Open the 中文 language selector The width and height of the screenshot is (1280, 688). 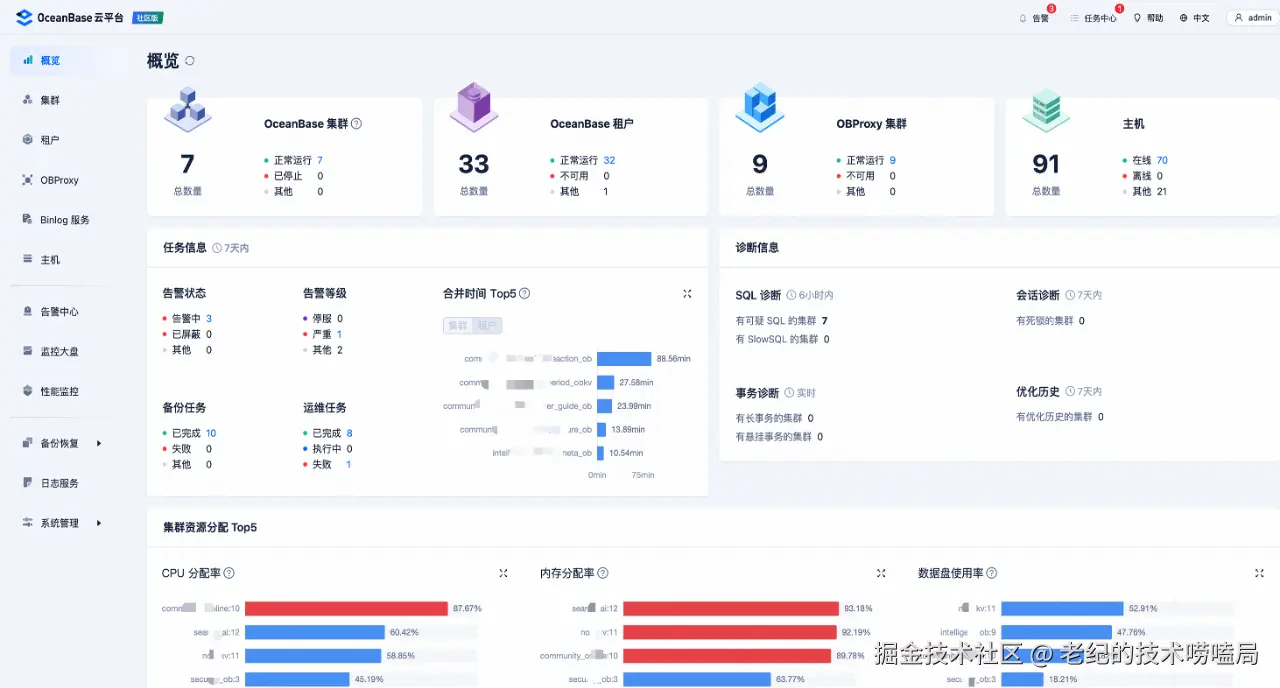coord(1200,18)
